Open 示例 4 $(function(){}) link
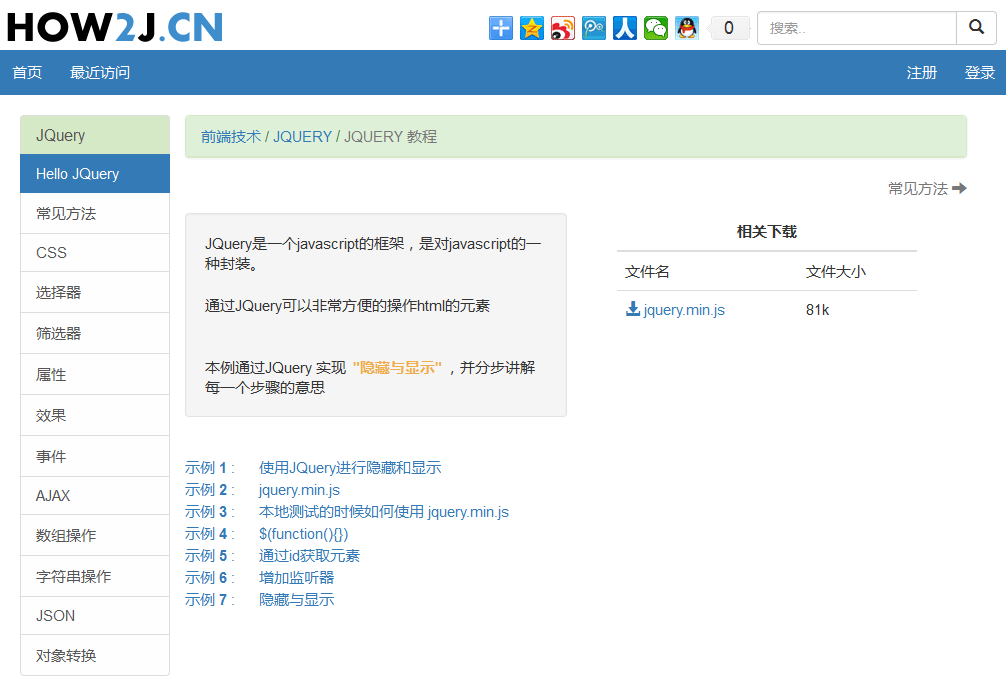The height and width of the screenshot is (692, 1006). (x=303, y=534)
